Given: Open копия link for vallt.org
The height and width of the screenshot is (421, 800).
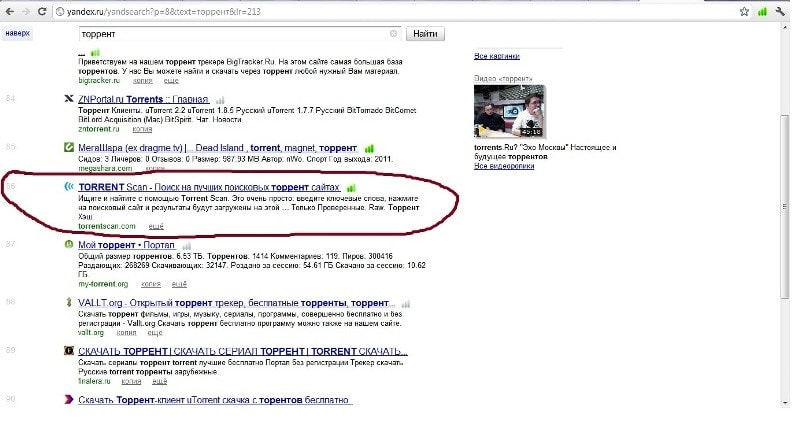Looking at the screenshot, I should pos(127,332).
